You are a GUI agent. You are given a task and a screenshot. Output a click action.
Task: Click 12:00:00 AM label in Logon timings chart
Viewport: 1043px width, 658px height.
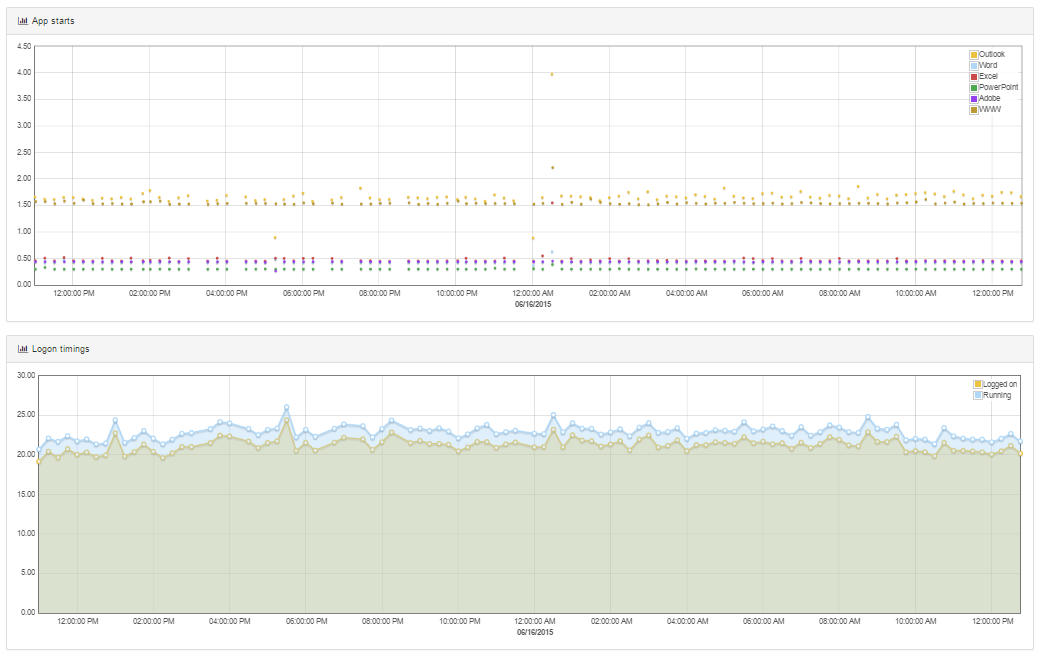[535, 621]
